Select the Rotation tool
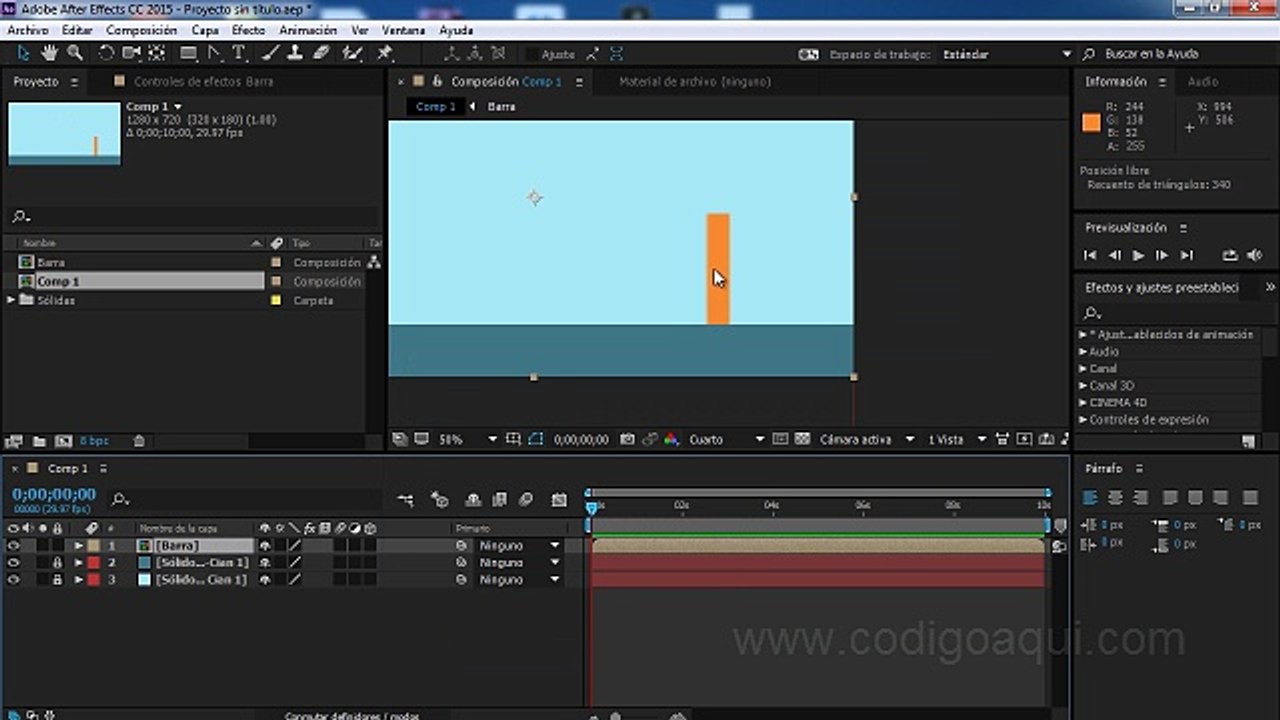Viewport: 1280px width, 720px height. click(x=106, y=53)
